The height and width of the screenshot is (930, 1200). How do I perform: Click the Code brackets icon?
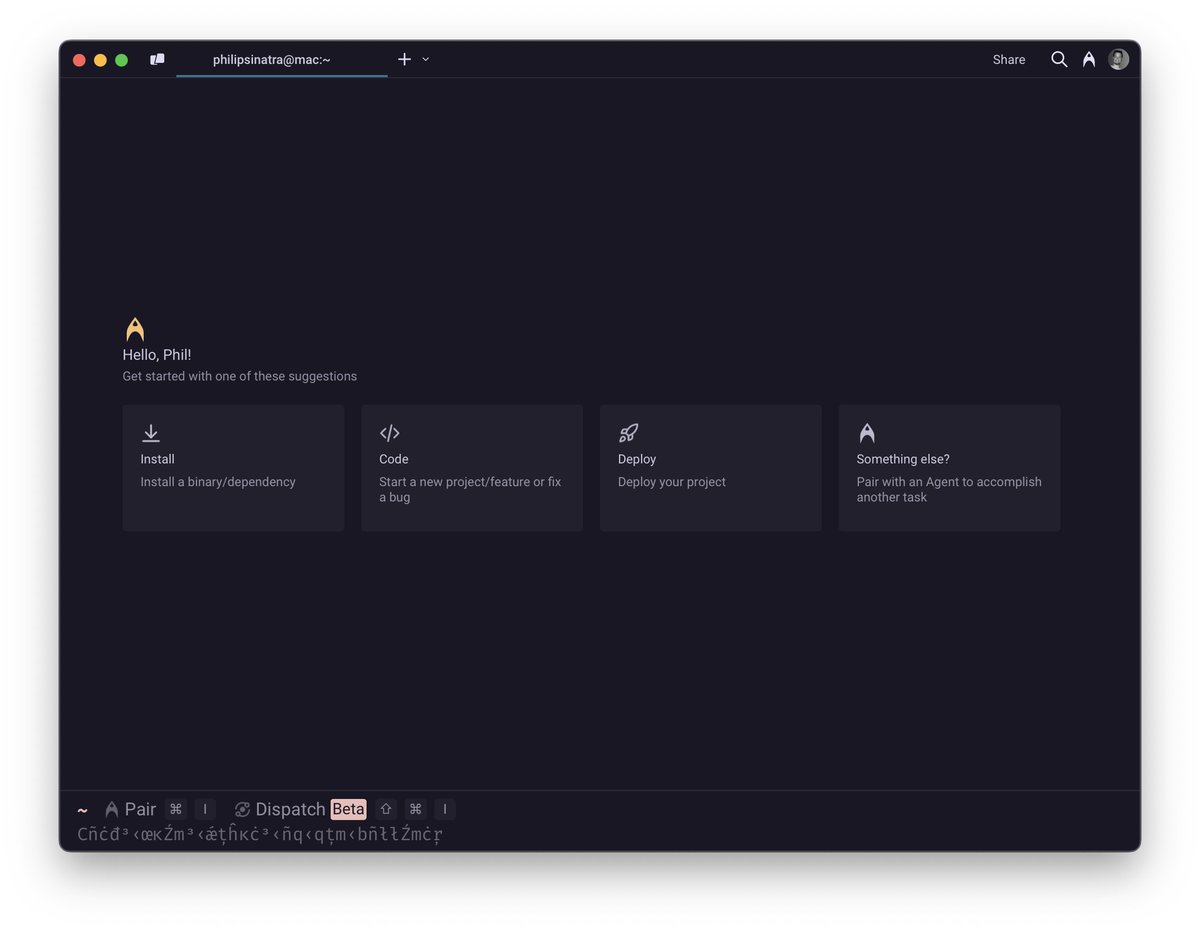pyautogui.click(x=390, y=433)
